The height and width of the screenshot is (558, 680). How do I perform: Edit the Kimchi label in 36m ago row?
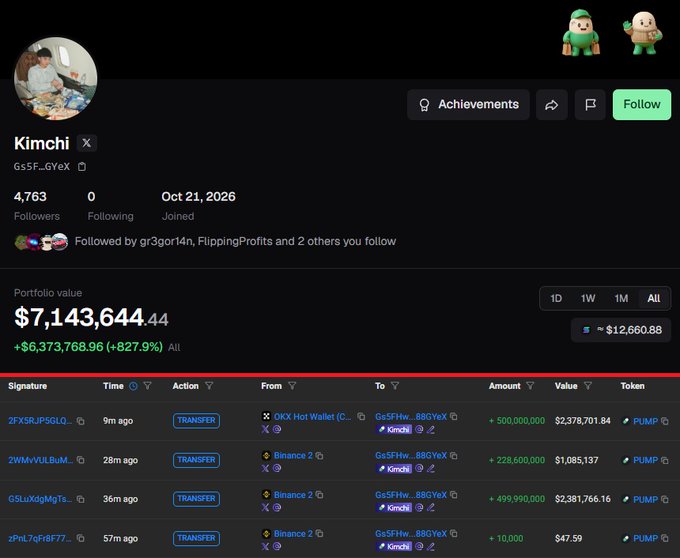click(431, 508)
